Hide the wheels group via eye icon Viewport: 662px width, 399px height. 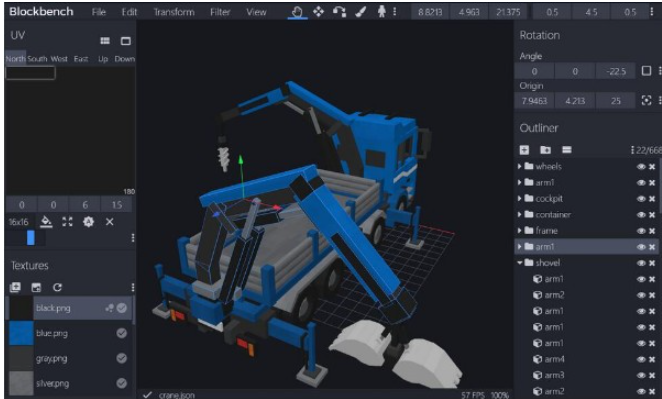coord(641,167)
